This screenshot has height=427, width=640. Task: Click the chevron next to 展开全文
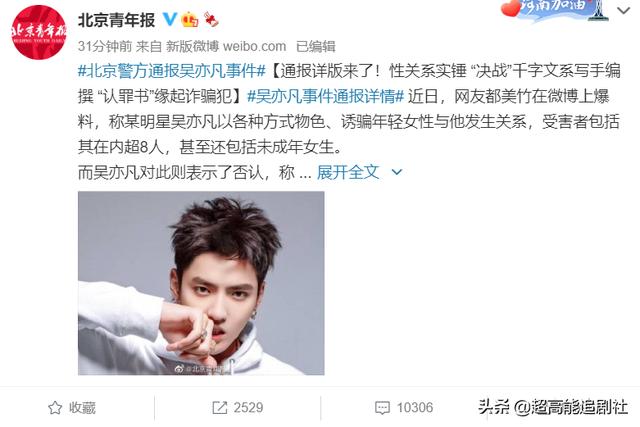[x=396, y=173]
